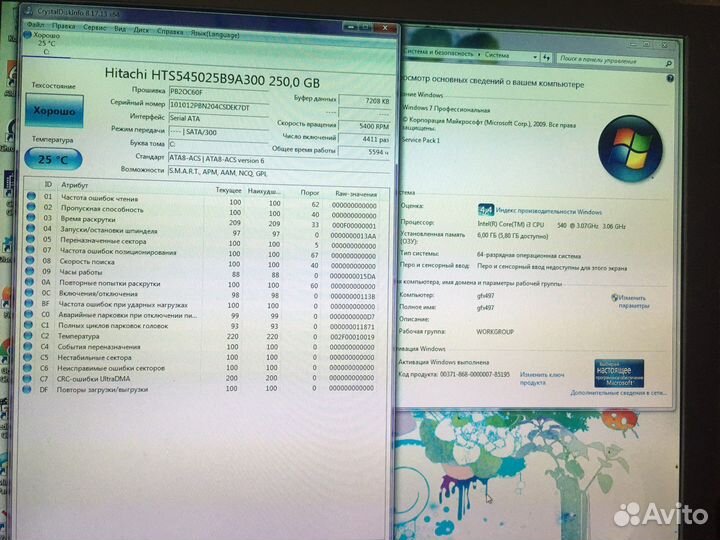Click the status circle of attribute 05 Переназначенные сектора
Viewport: 720px width, 540px height.
[x=30, y=239]
